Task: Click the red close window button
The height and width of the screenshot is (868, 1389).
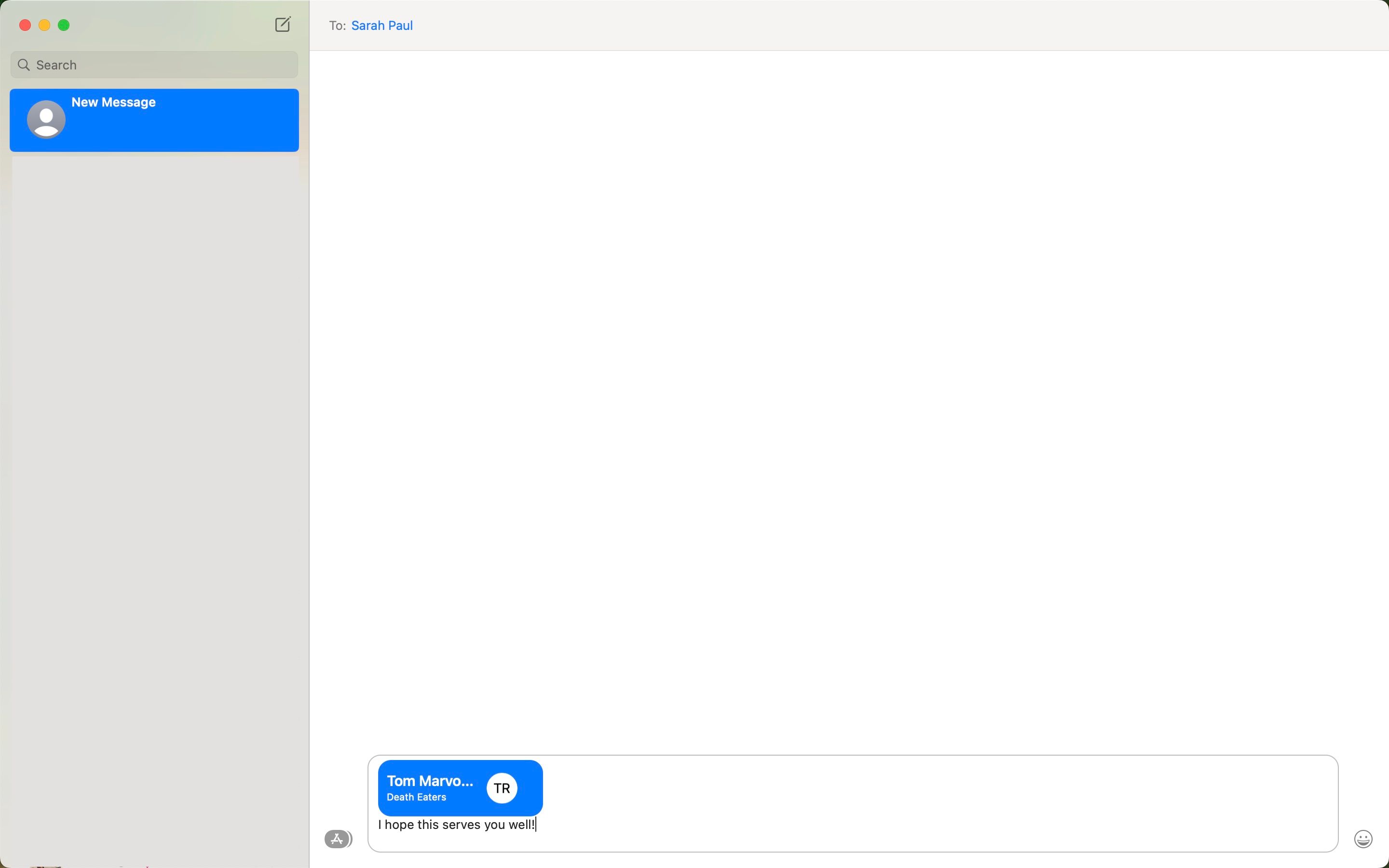Action: (25, 25)
